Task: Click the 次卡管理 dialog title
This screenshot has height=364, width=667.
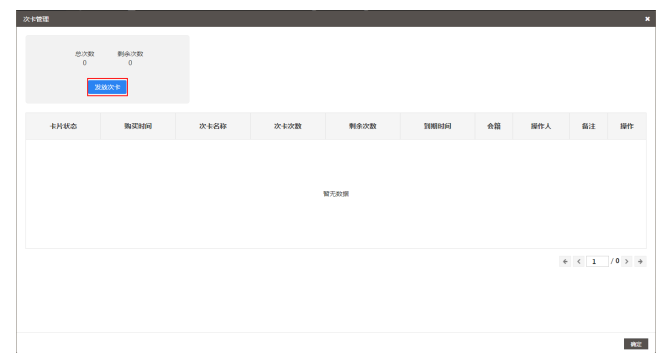Action: (x=36, y=19)
